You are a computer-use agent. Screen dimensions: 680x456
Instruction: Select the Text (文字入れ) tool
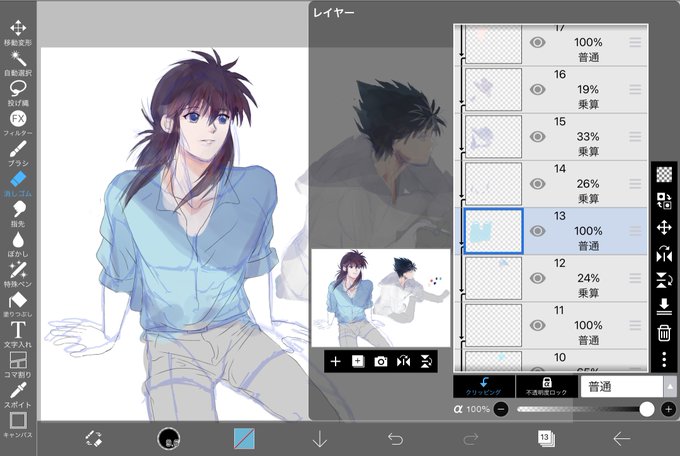coord(18,335)
